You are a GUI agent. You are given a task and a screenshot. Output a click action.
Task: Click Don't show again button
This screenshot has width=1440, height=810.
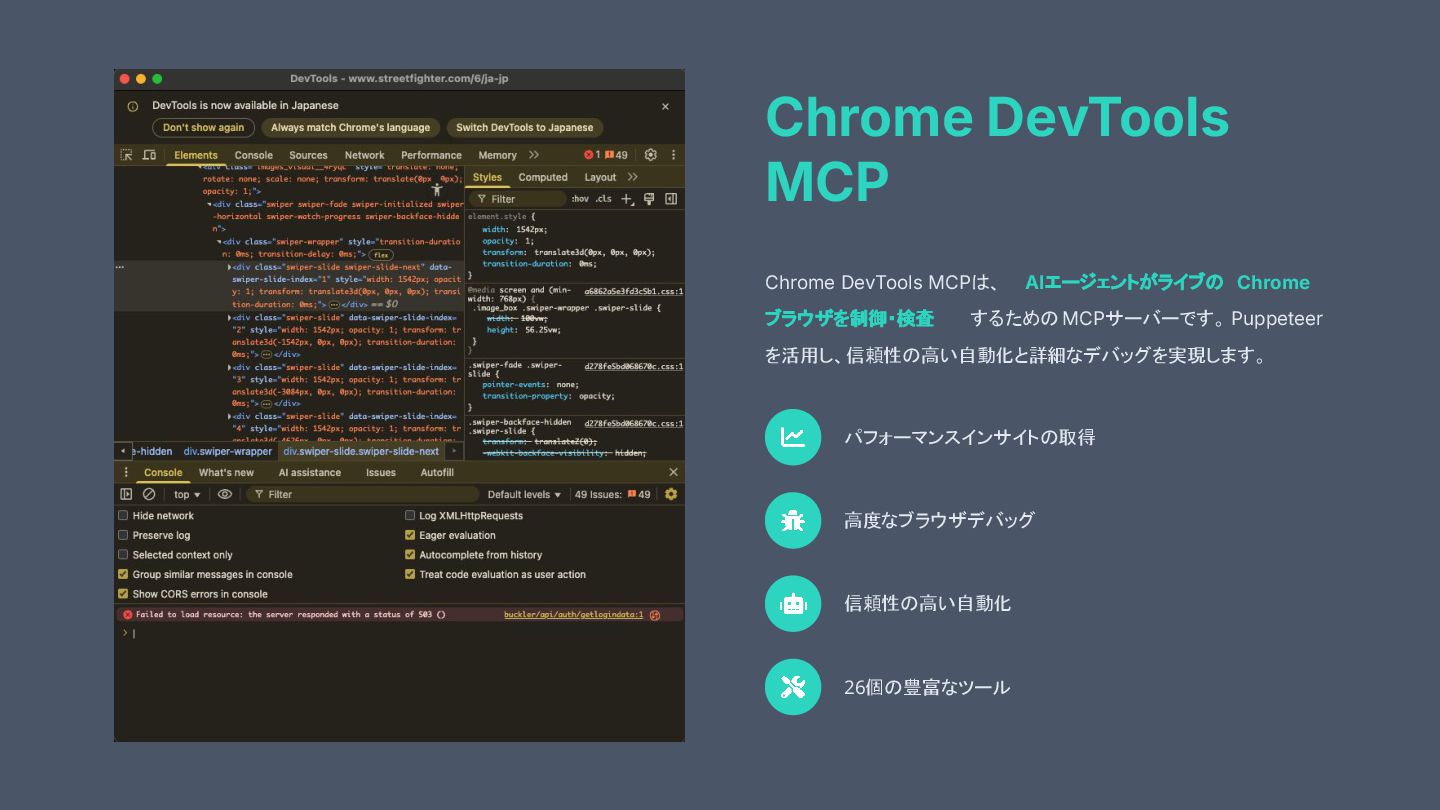click(x=203, y=127)
